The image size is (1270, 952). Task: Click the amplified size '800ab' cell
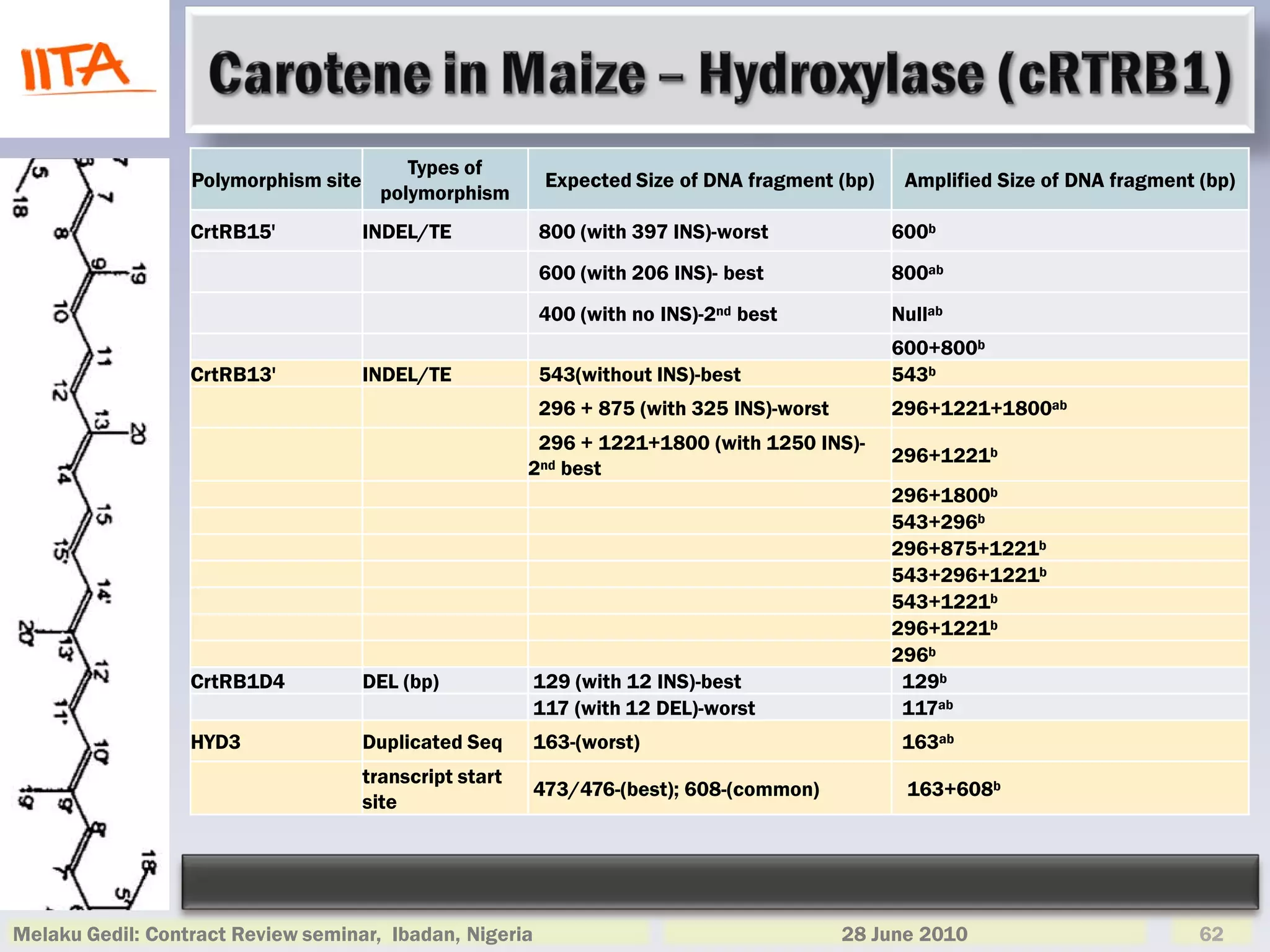point(1070,272)
